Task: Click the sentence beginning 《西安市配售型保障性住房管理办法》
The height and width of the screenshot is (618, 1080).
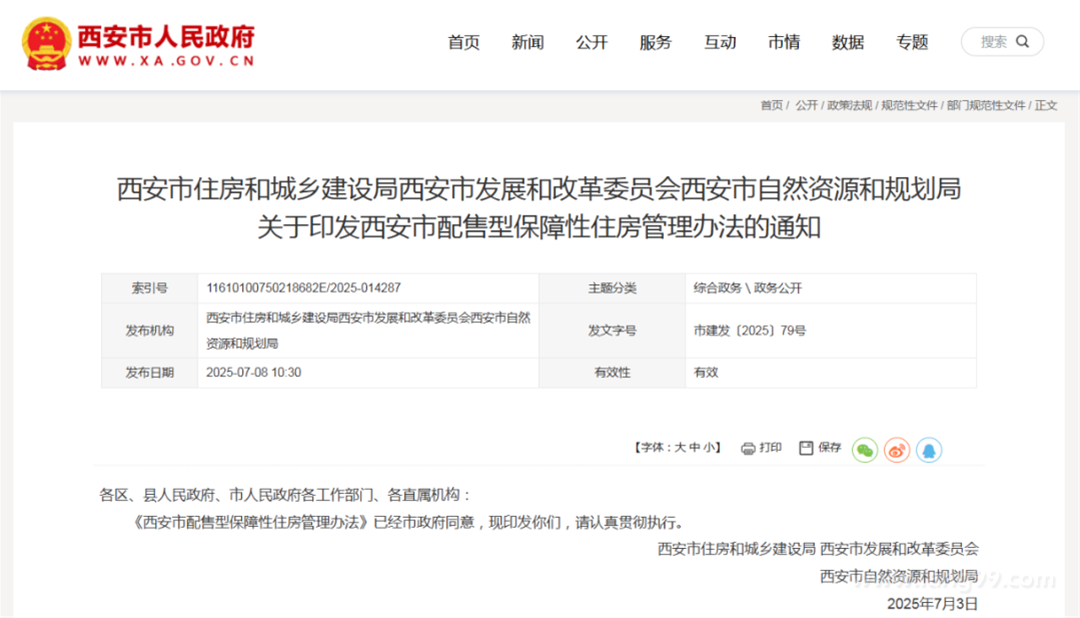Action: click(x=408, y=522)
